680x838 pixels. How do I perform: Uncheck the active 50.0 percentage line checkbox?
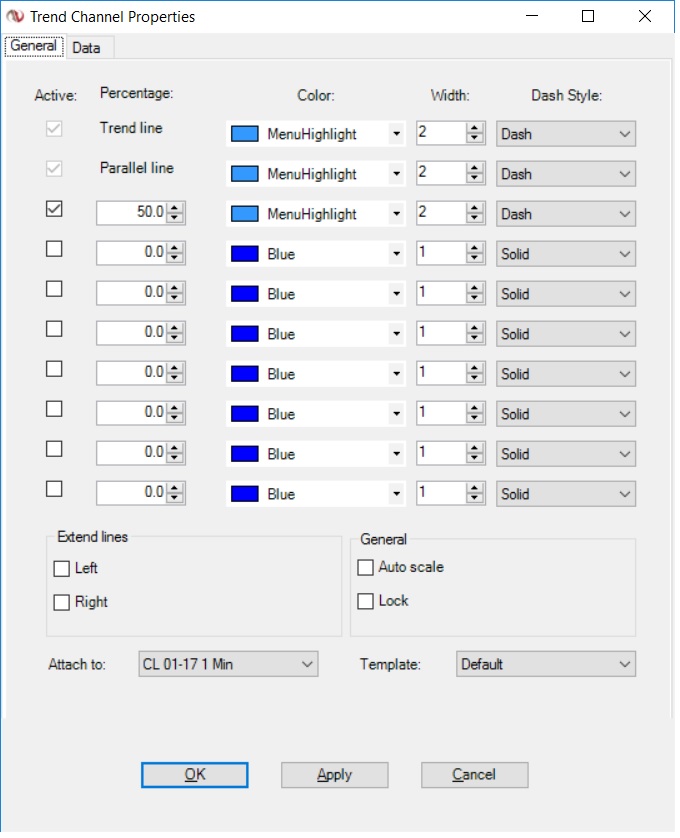click(55, 210)
